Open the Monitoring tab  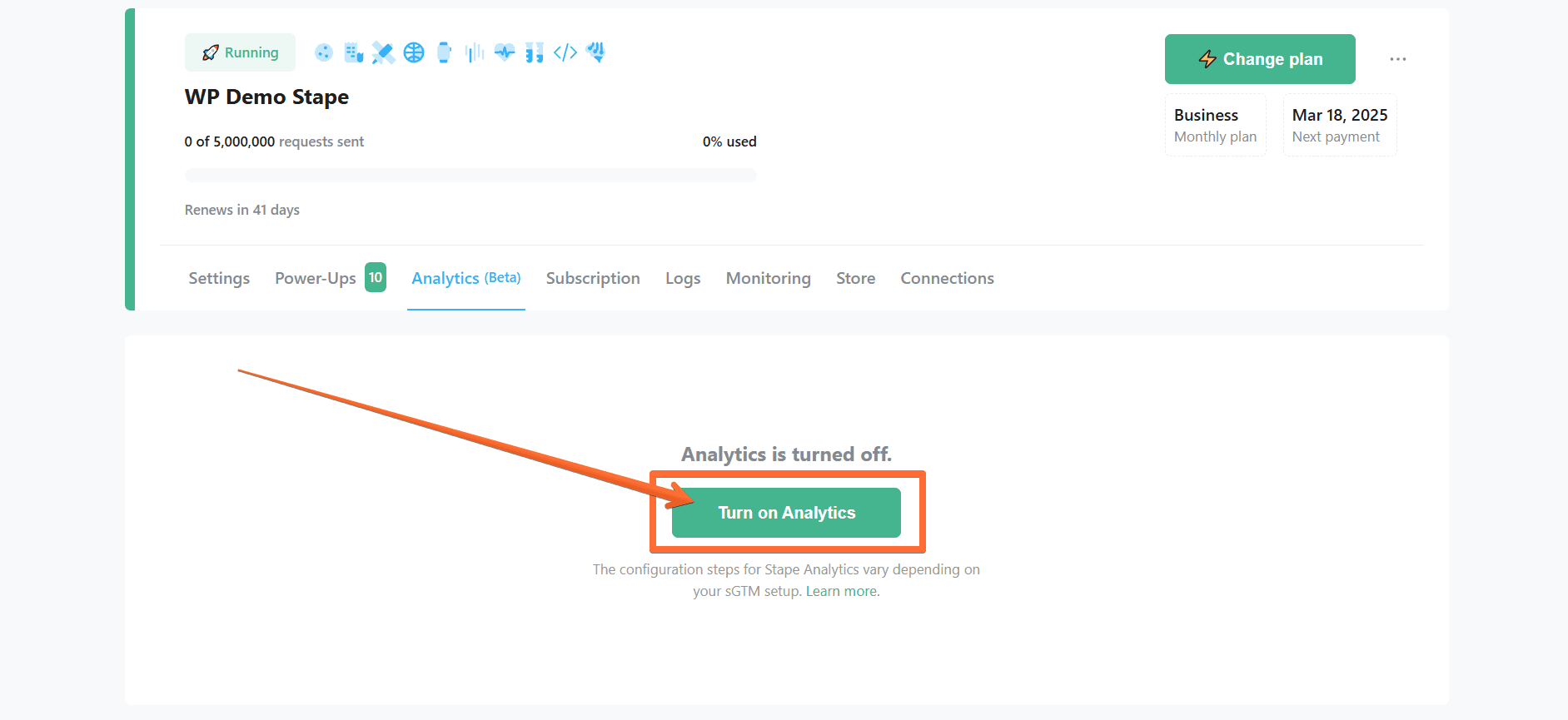(769, 278)
